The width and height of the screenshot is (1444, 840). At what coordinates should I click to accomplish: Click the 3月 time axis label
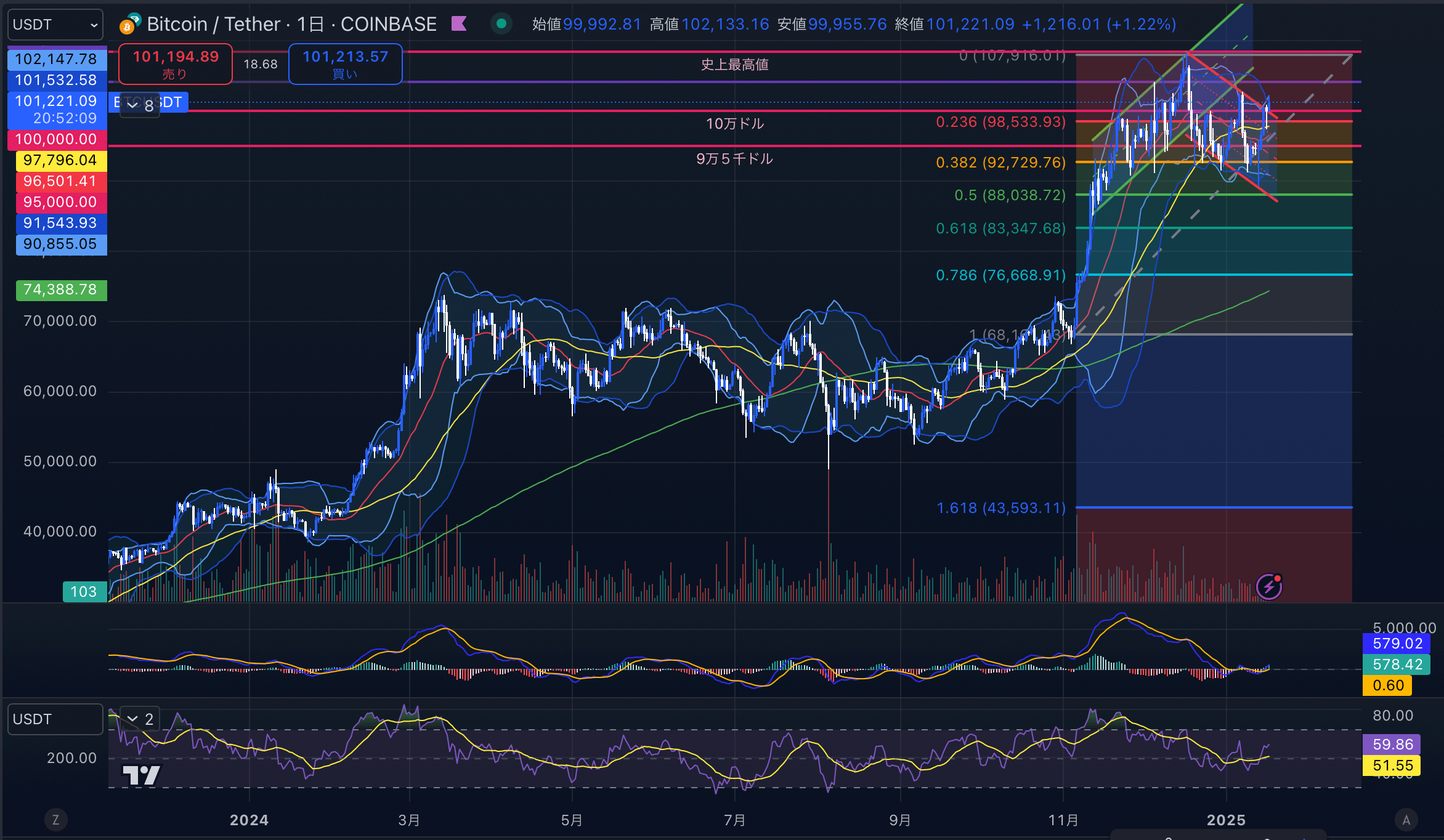pos(409,820)
